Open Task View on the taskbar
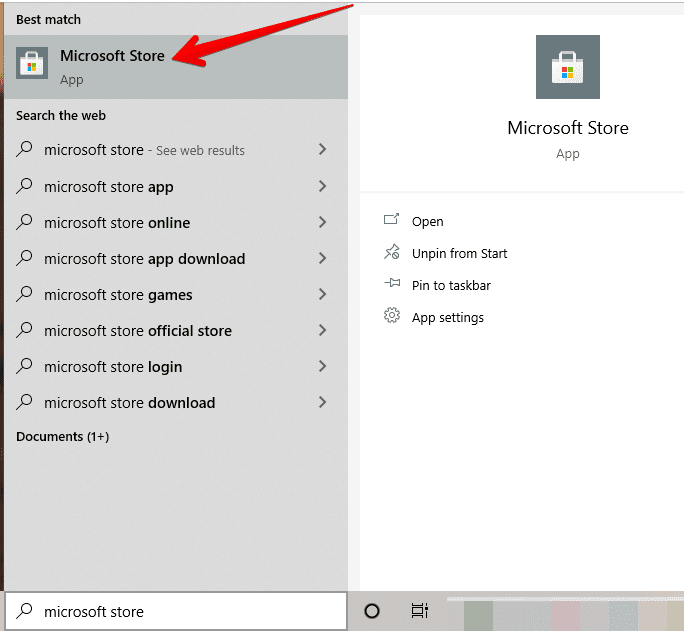The height and width of the screenshot is (631, 684). (420, 611)
